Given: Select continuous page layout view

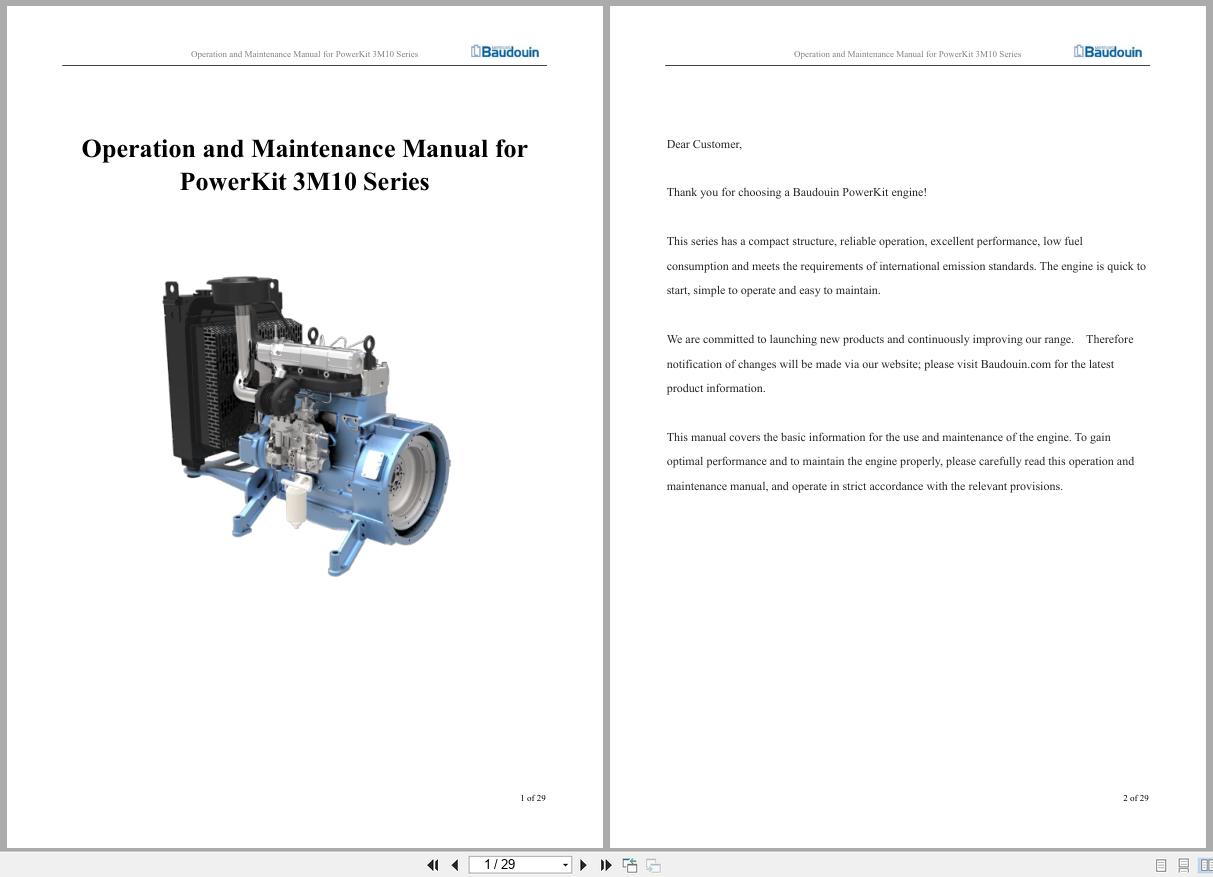Looking at the screenshot, I should [1184, 864].
